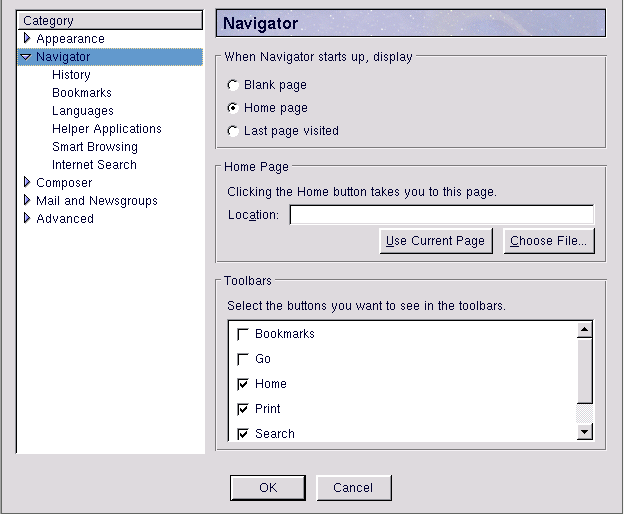624x514 pixels.
Task: Open the Languages preferences
Action: tap(82, 111)
